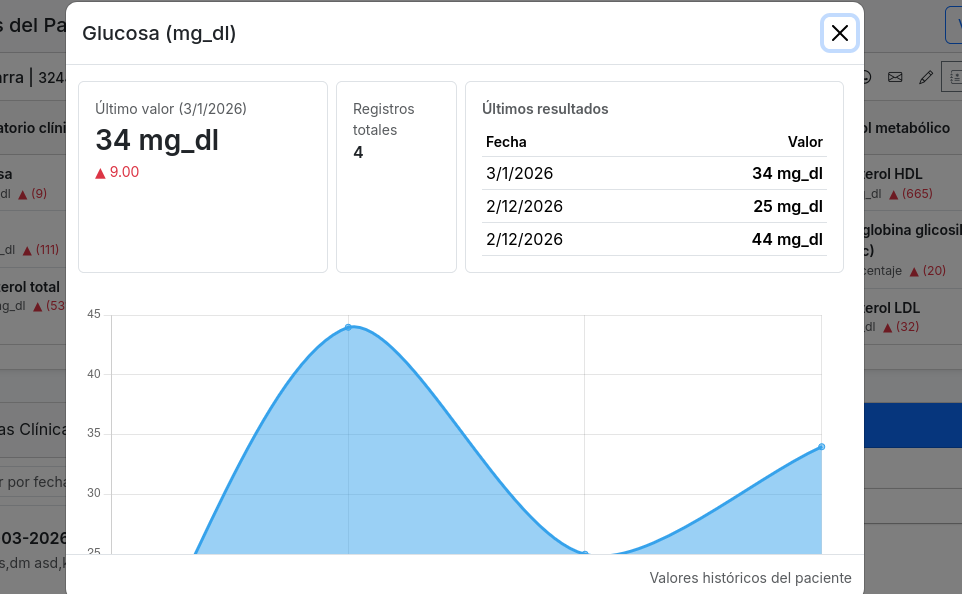
Task: Close the Glucosa chart dialog
Action: tap(839, 33)
